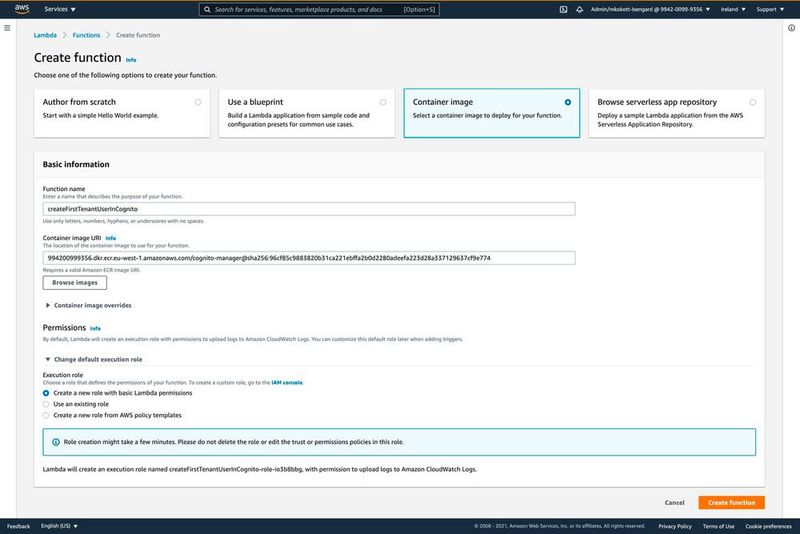This screenshot has width=800, height=534.
Task: Open the Services dropdown menu
Action: tap(60, 9)
